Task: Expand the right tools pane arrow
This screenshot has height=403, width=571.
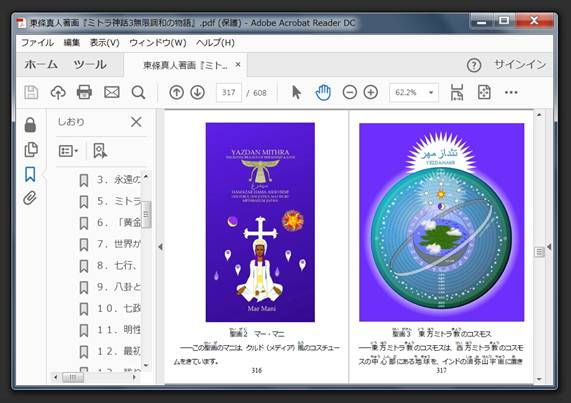Action: pos(550,247)
